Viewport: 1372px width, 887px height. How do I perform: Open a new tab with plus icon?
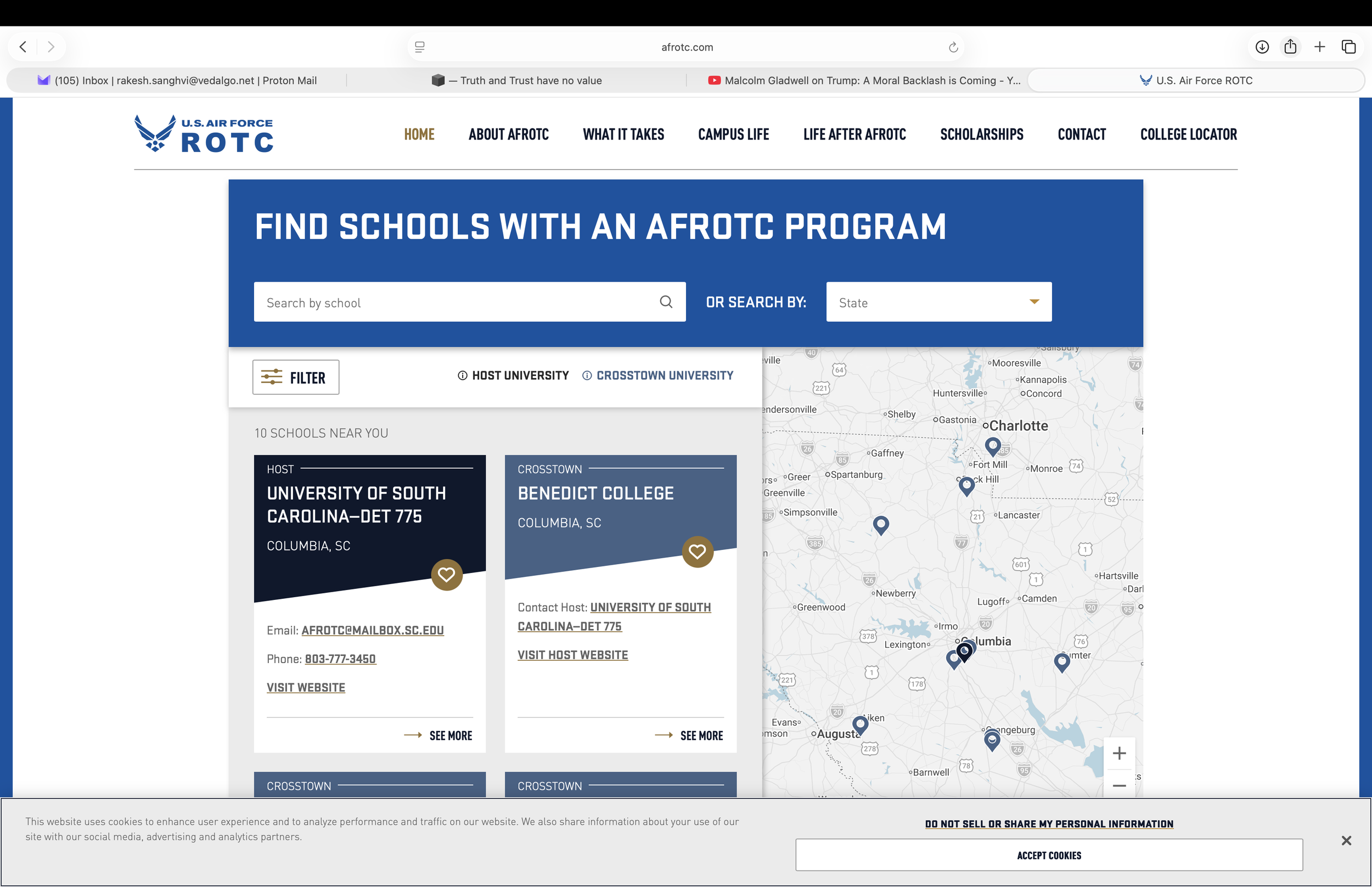tap(1320, 47)
